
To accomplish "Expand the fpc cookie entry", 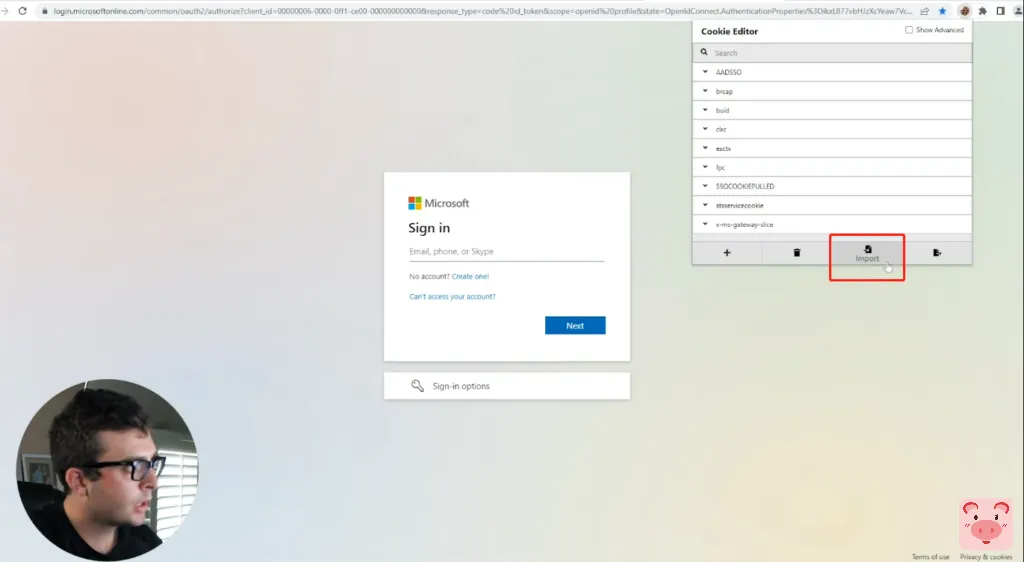I will (x=832, y=167).
